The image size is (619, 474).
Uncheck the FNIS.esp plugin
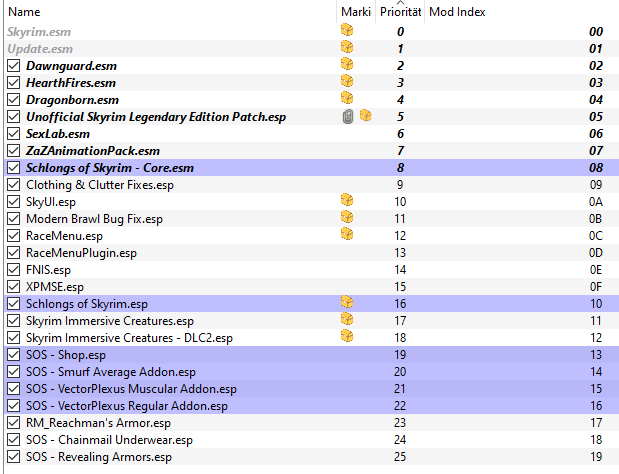click(x=13, y=270)
